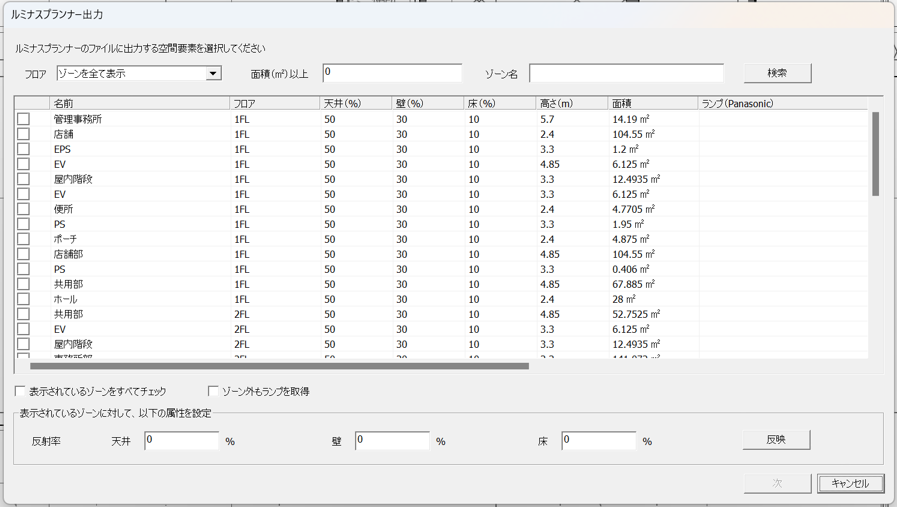Screen dimensions: 897x507
Task: Select the EPS row checkbox
Action: coord(23,149)
